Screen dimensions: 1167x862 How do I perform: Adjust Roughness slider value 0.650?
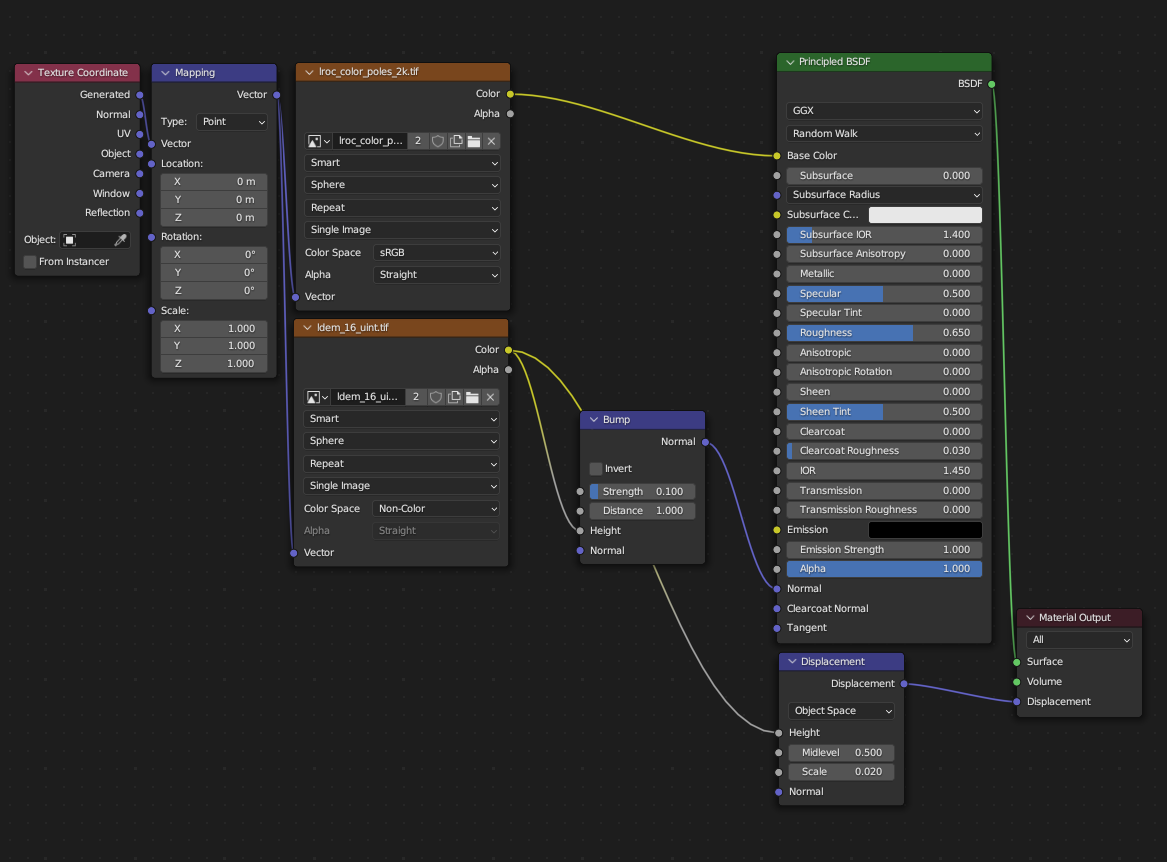tap(884, 333)
